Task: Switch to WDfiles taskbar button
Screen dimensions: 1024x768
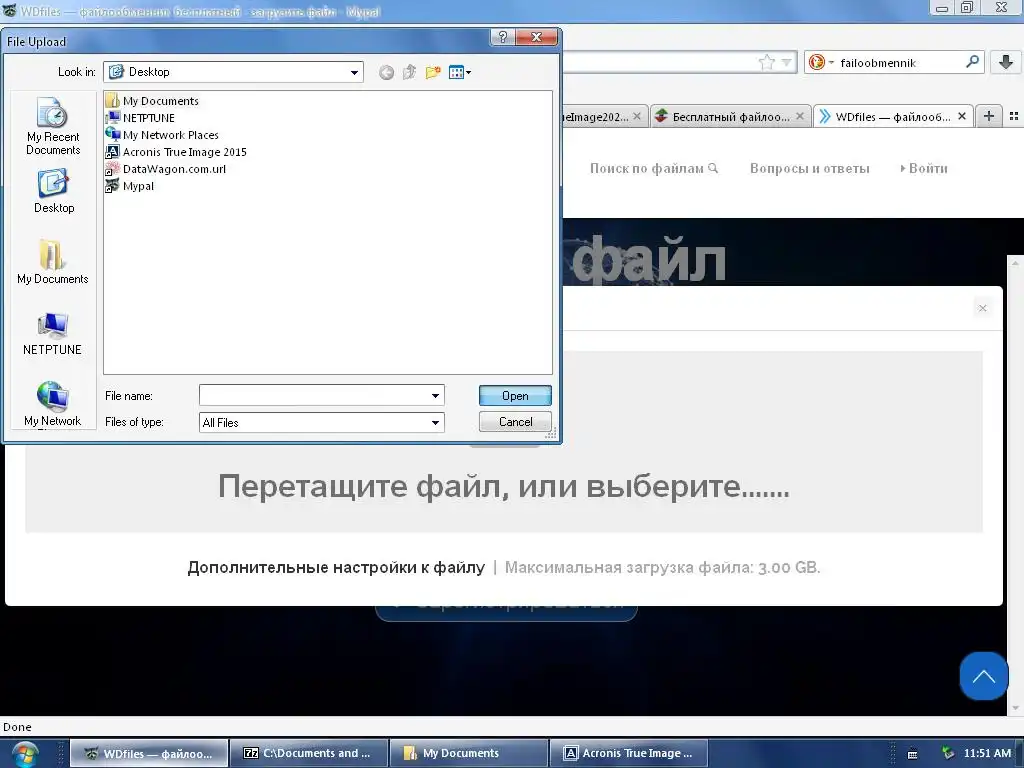Action: [149, 754]
